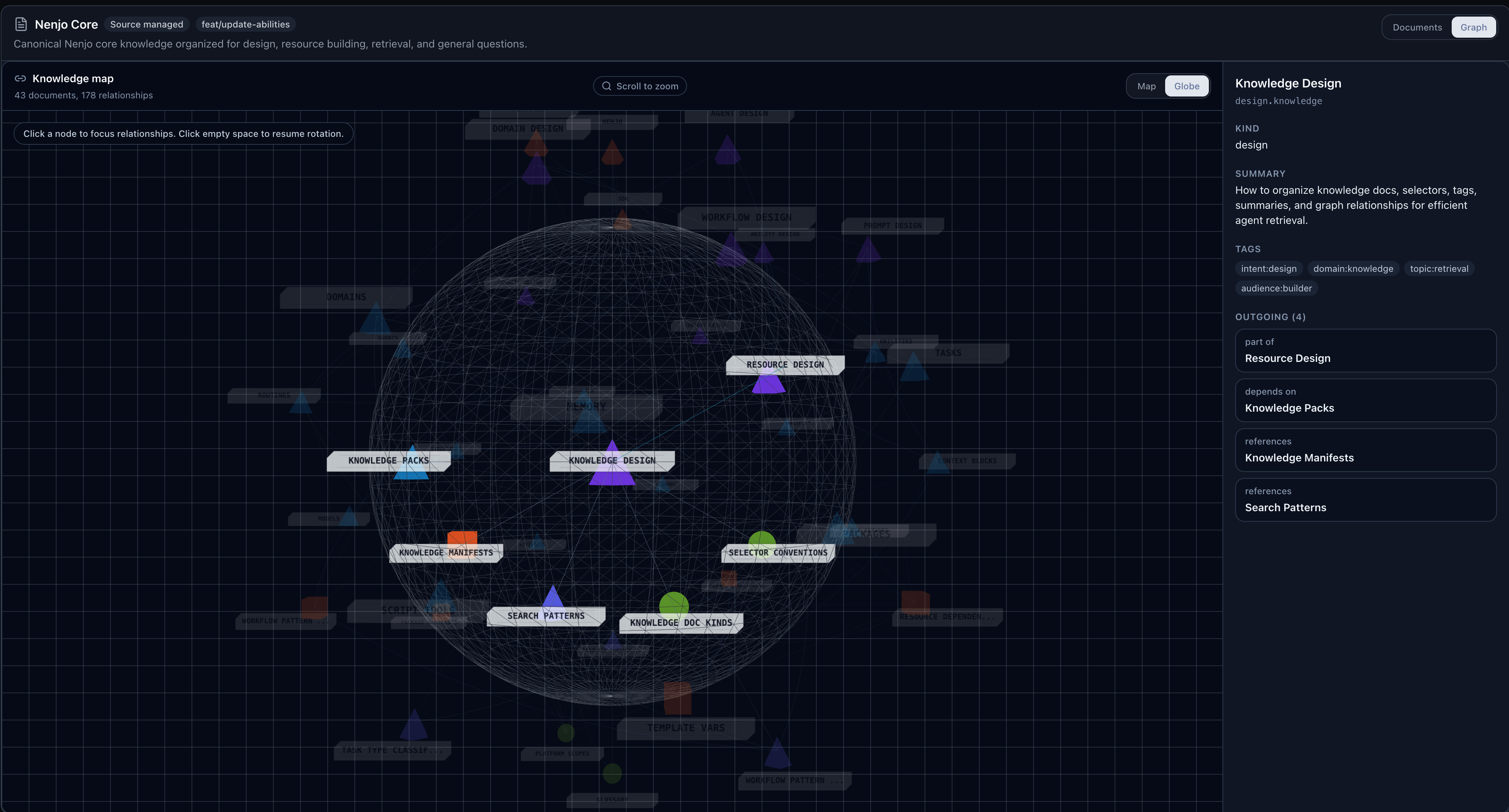
Task: Click the Nenjo Core document icon
Action: coord(21,24)
